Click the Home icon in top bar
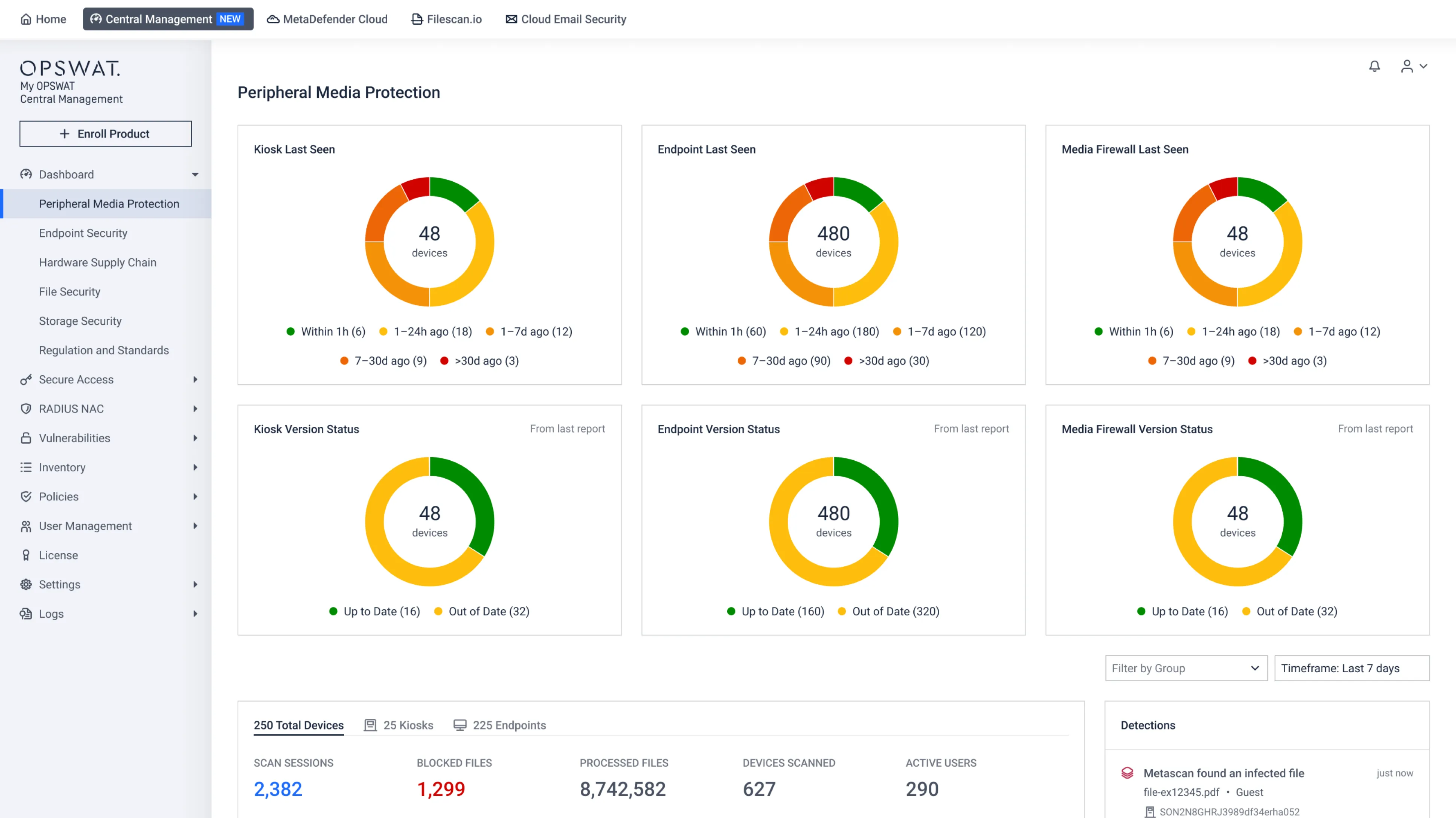Viewport: 1456px width, 818px height. point(26,19)
